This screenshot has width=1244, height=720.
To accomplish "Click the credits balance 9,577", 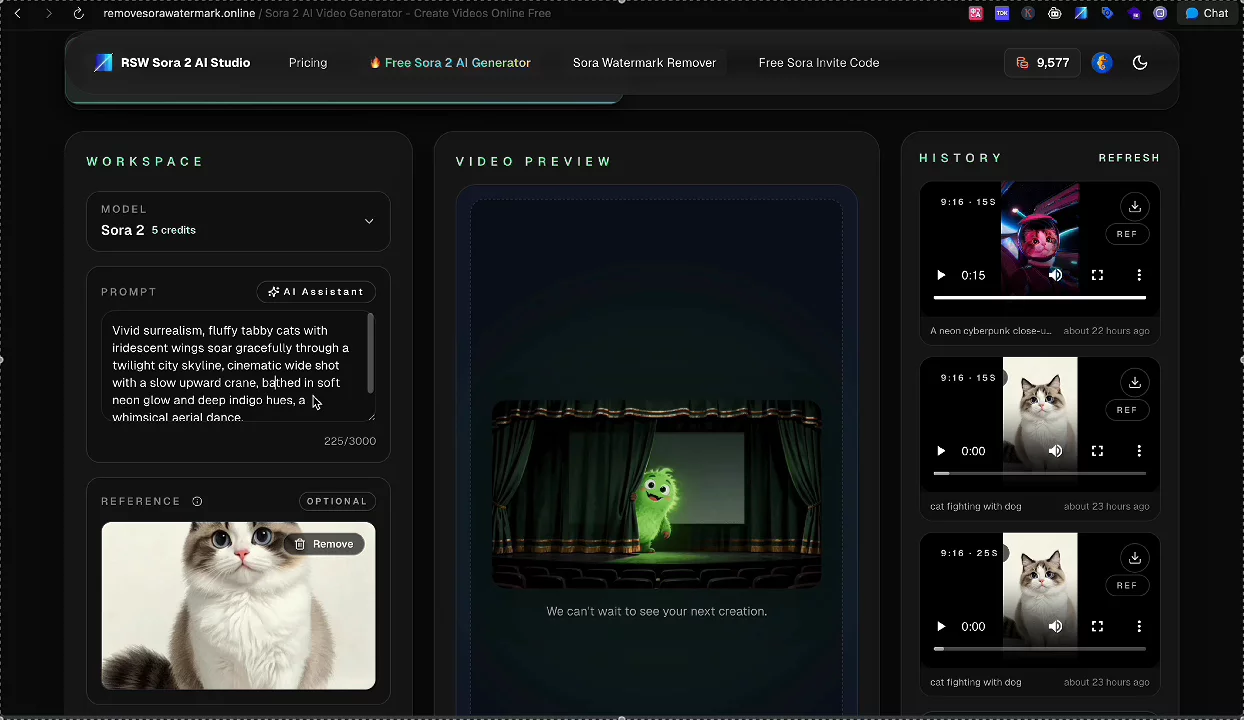I will 1042,63.
